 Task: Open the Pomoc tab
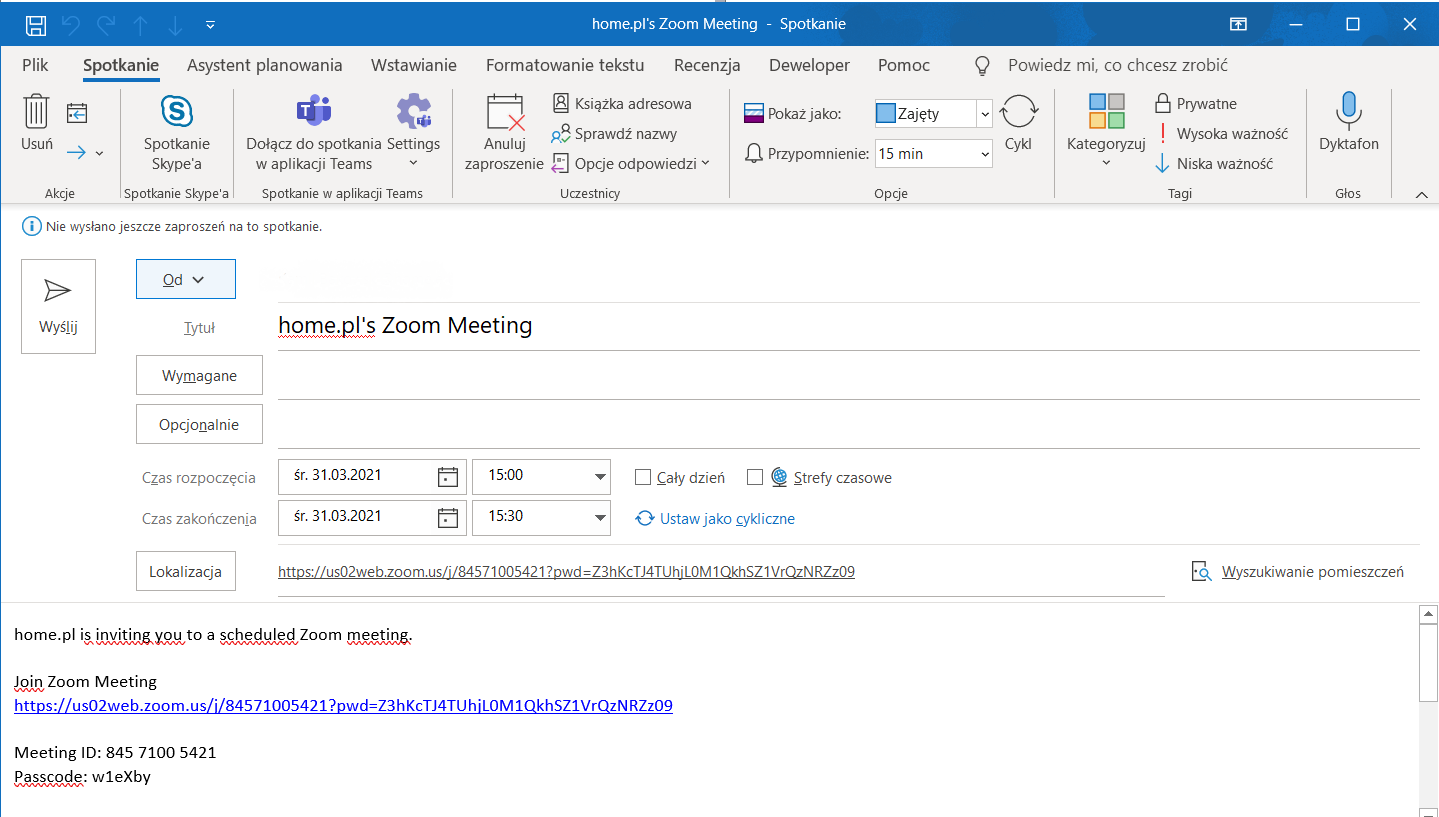pos(904,65)
